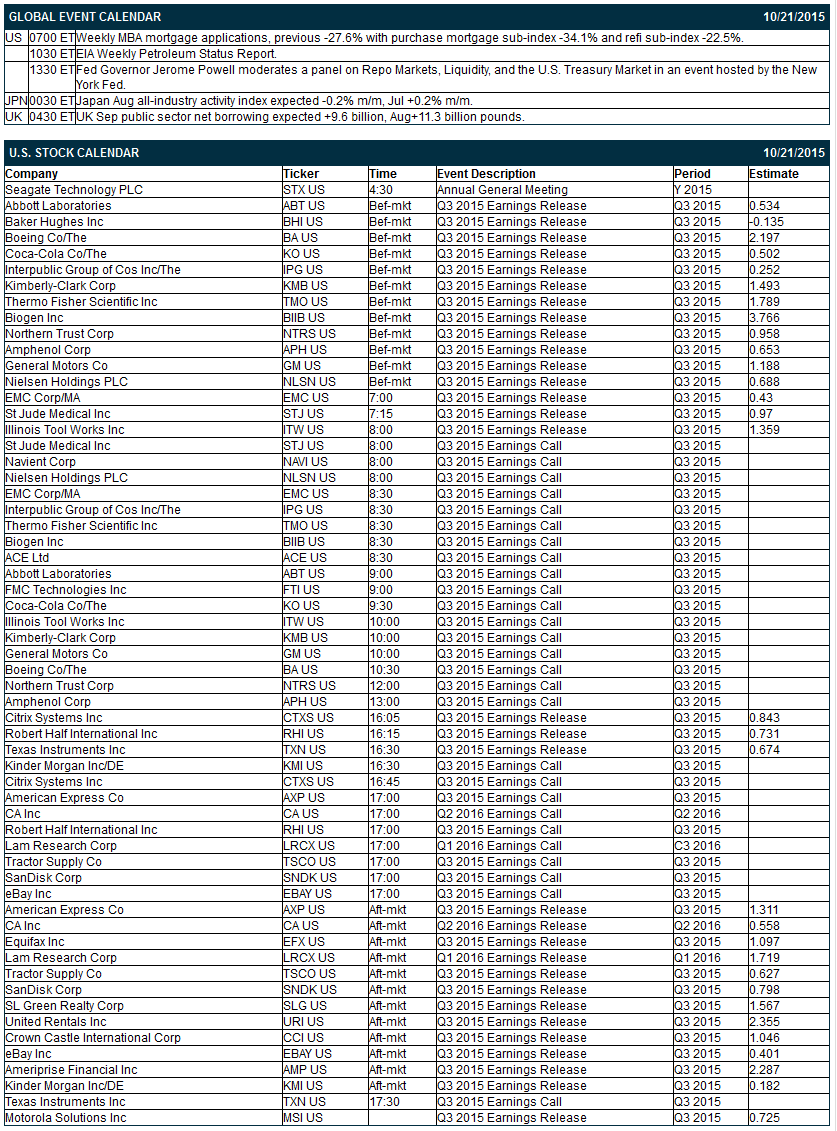Click the Crown Castle International Corp name

coord(93,1037)
